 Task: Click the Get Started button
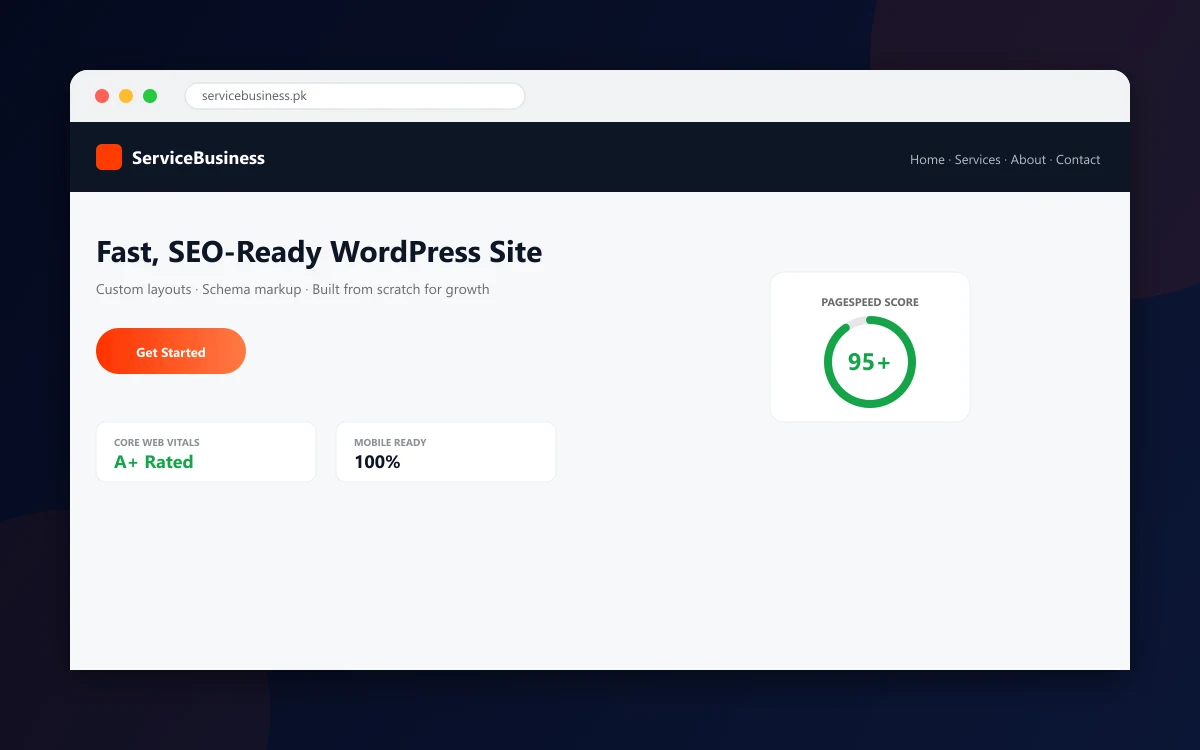(x=171, y=351)
